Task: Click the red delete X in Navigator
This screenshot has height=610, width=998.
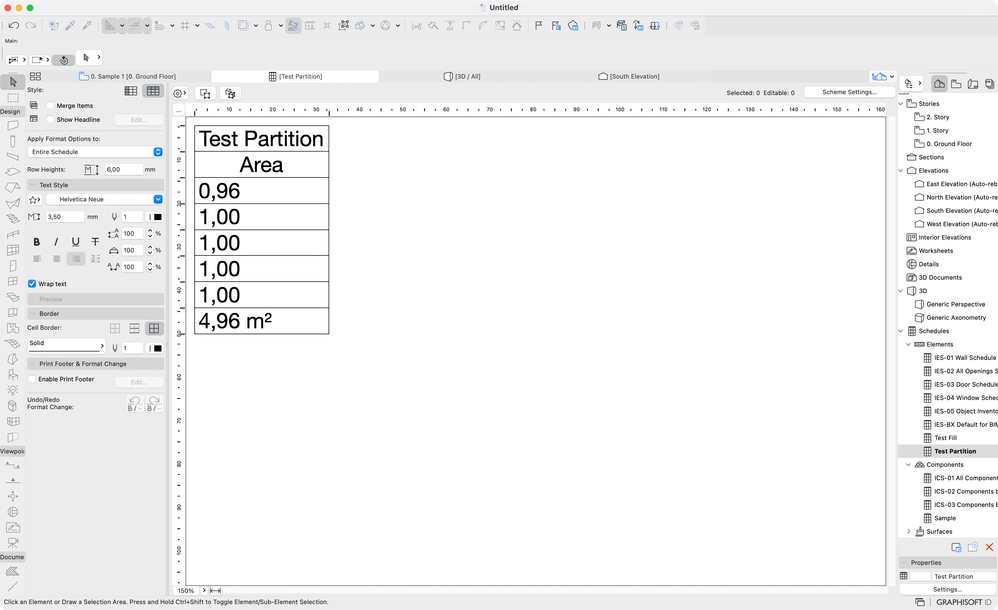Action: [x=989, y=547]
